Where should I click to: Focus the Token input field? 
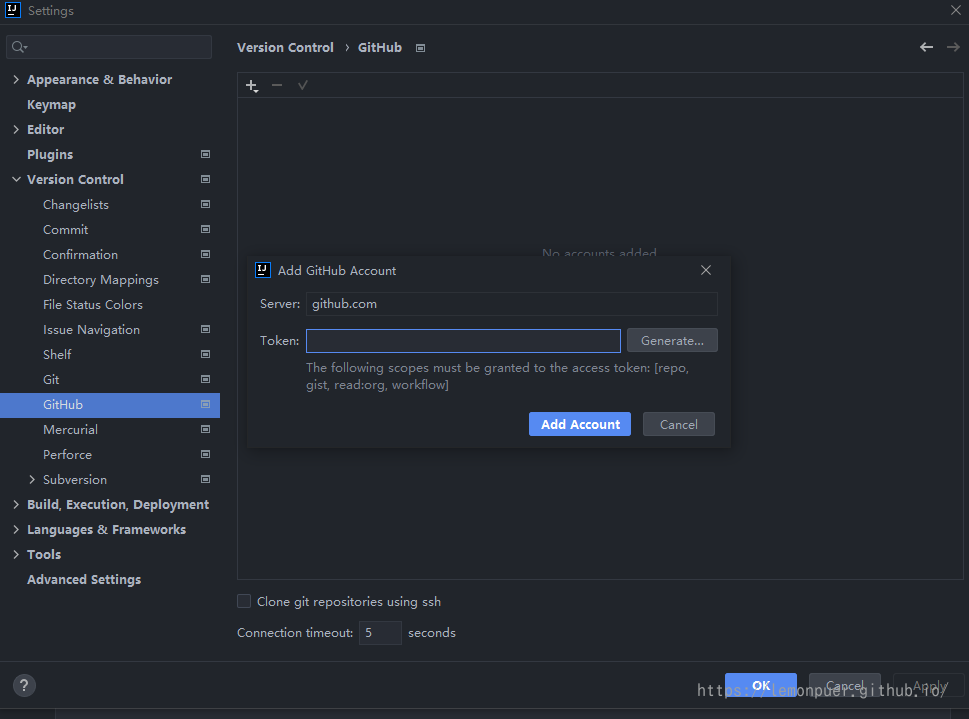[x=463, y=341]
